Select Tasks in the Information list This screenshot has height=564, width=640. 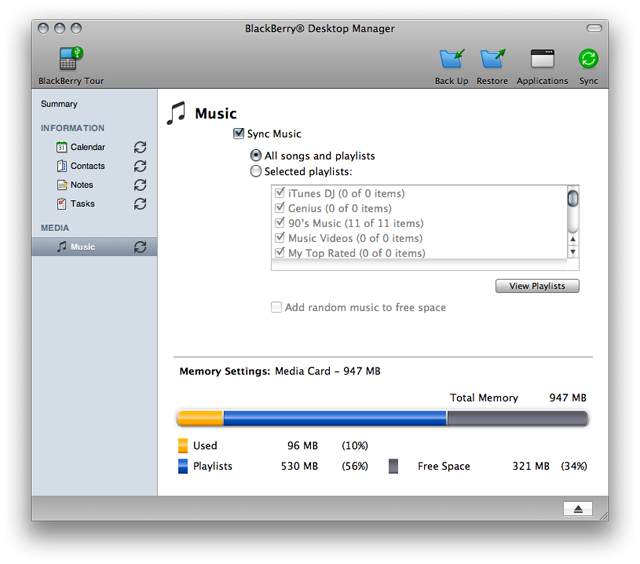click(82, 204)
